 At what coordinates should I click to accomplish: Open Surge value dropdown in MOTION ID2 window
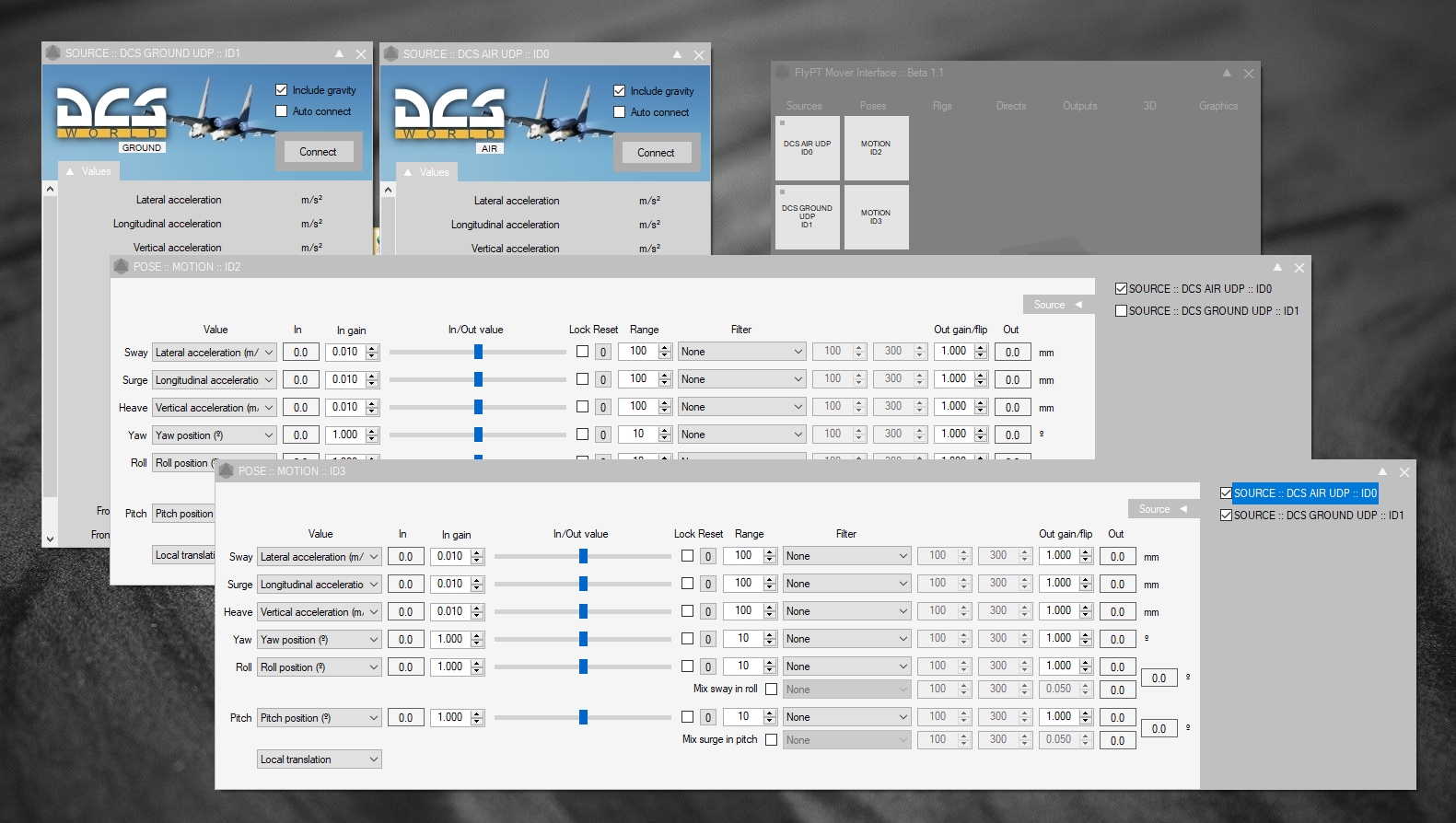tap(215, 380)
